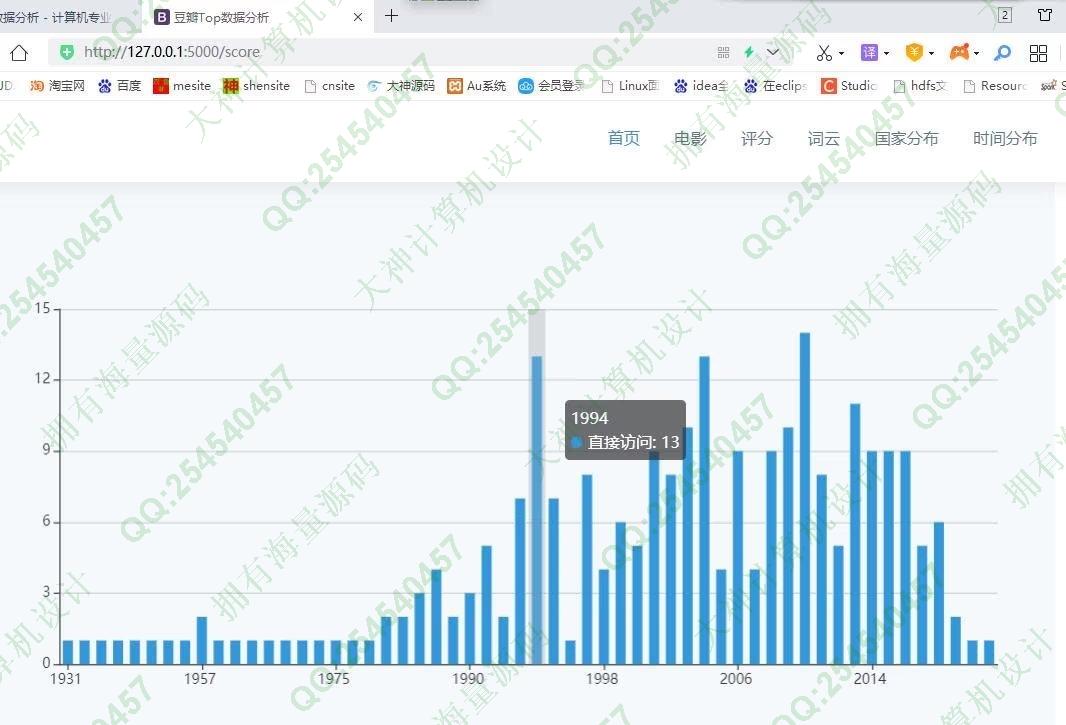Click the x-axis label 1998

602,678
